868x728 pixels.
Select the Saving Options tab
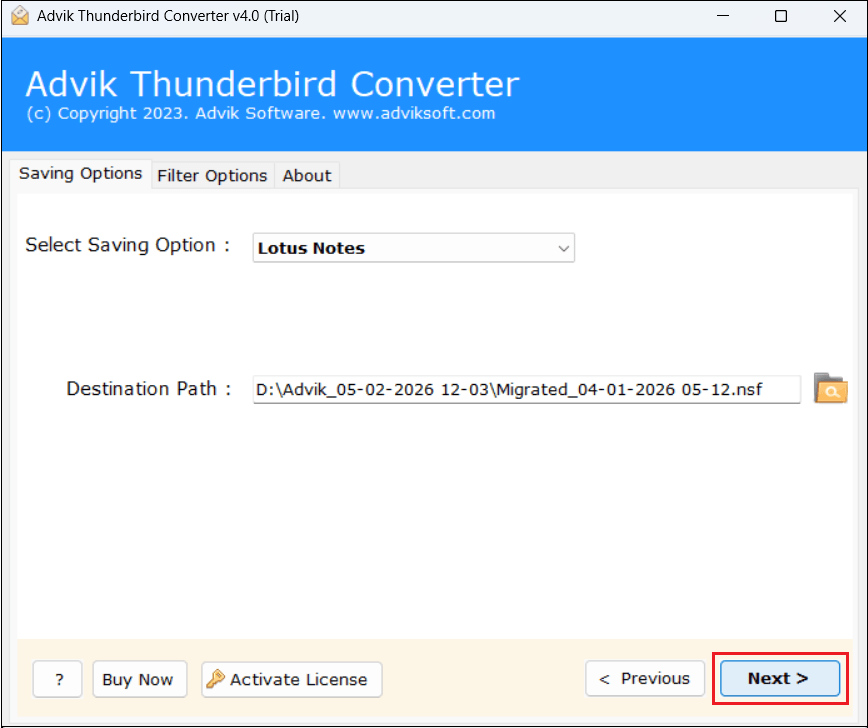[x=81, y=174]
